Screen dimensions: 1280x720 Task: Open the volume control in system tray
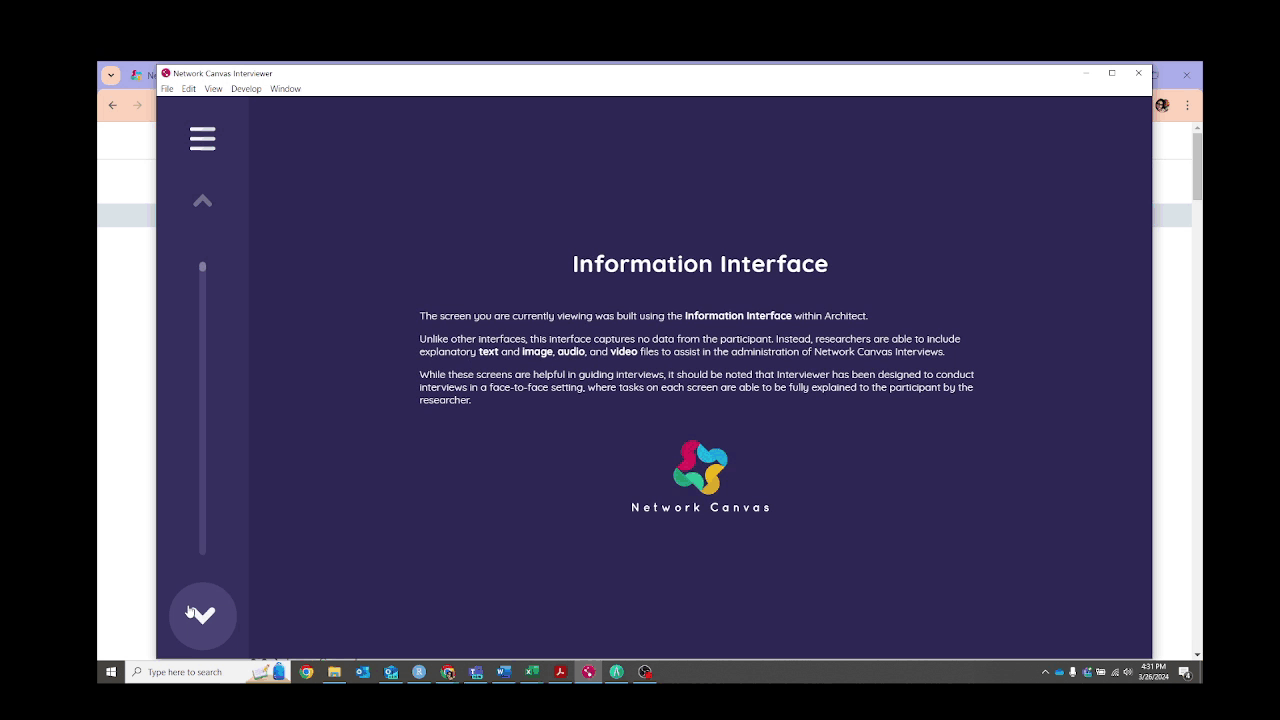[x=1128, y=672]
